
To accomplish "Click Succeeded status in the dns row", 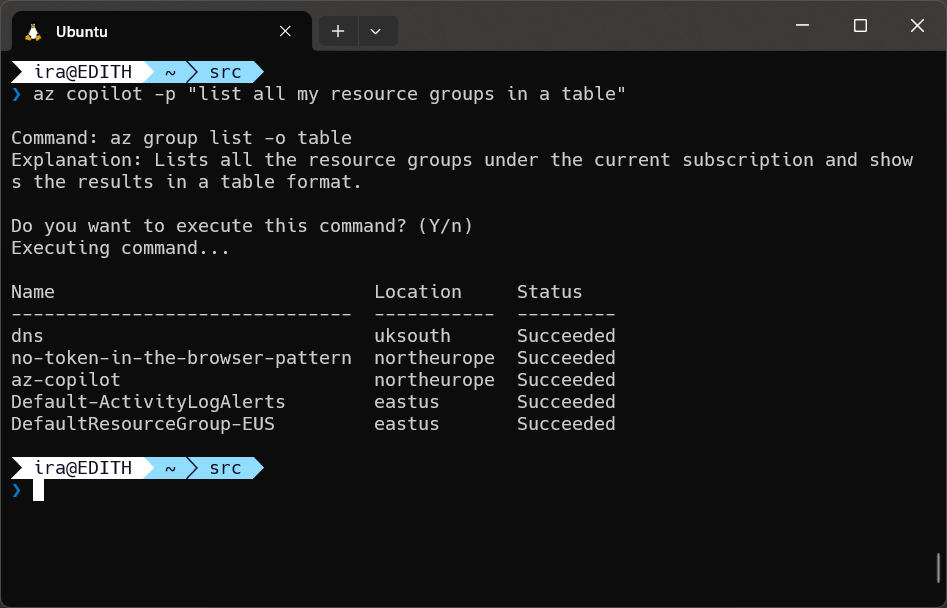I will pos(567,336).
